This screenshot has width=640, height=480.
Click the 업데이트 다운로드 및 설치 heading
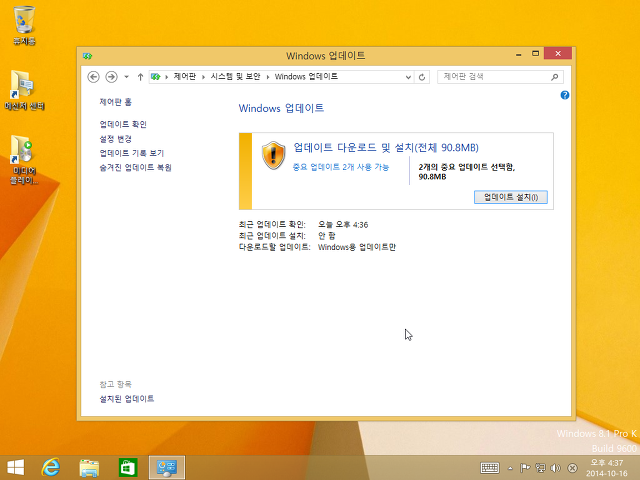(386, 147)
